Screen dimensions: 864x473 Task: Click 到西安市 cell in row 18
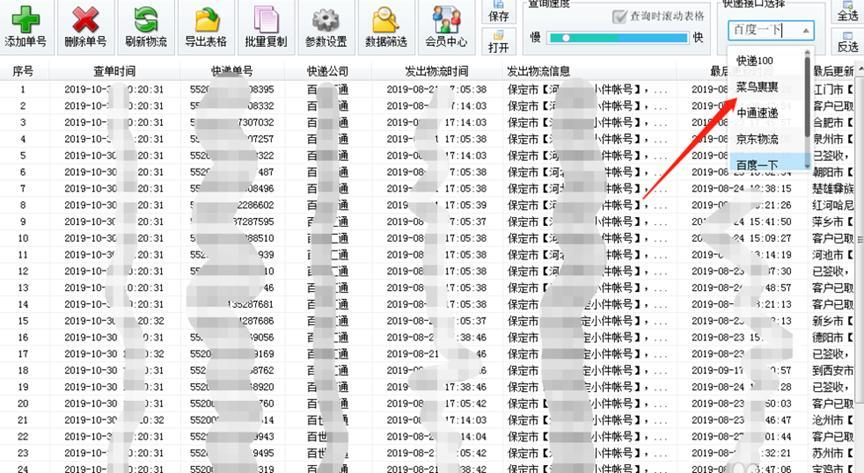[833, 370]
